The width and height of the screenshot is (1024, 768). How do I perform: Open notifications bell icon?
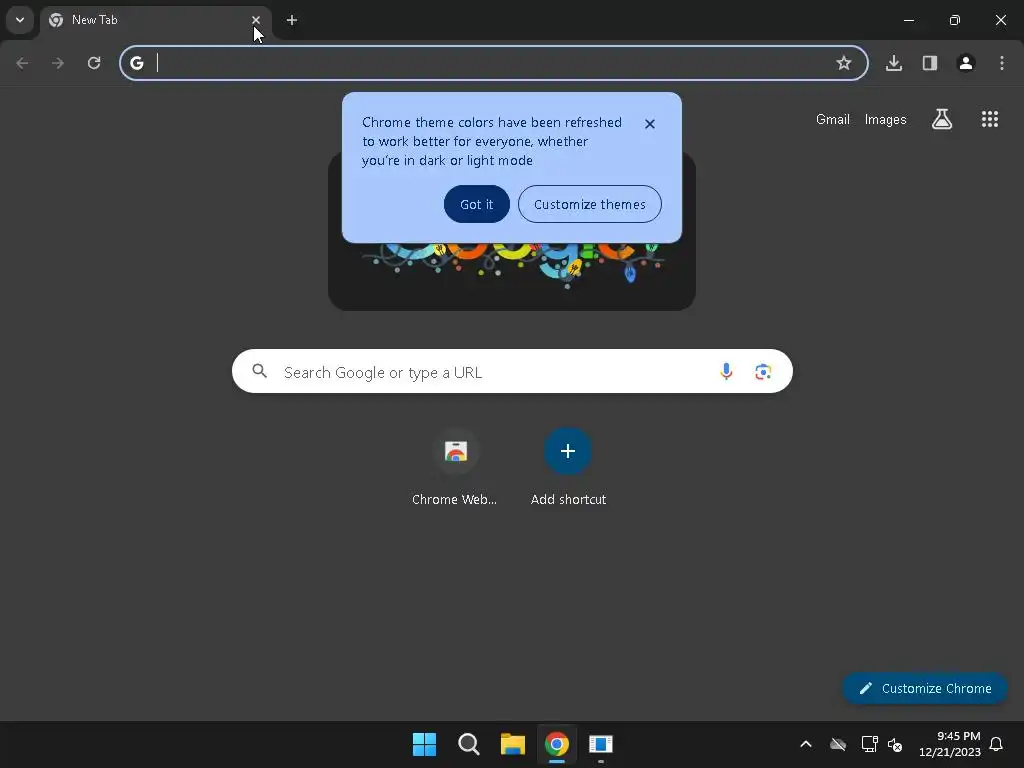[996, 744]
